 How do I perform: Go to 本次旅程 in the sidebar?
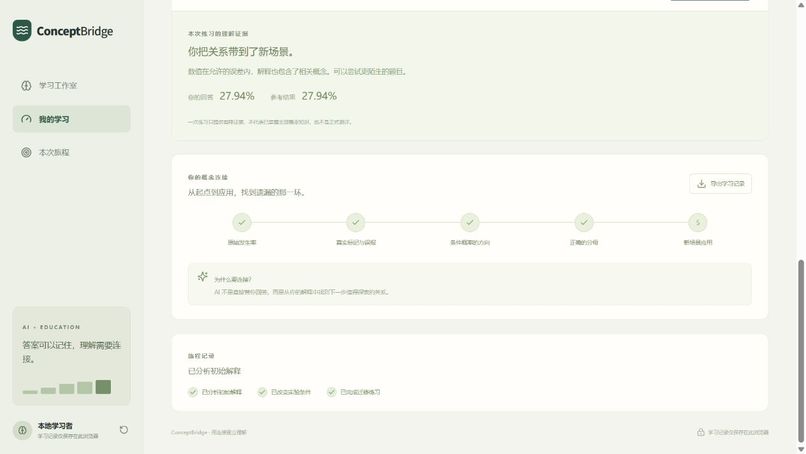[71, 152]
